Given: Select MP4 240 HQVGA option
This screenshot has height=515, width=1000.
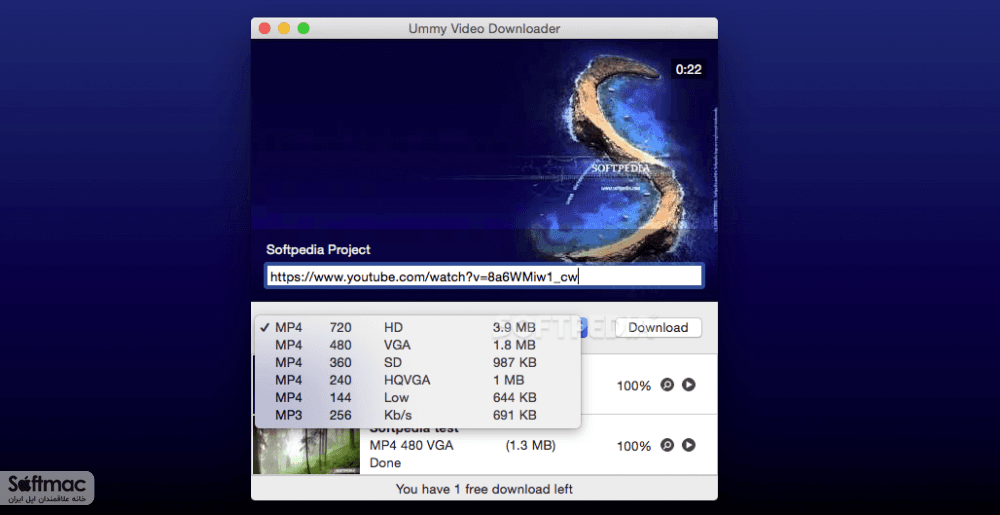Looking at the screenshot, I should pyautogui.click(x=418, y=380).
